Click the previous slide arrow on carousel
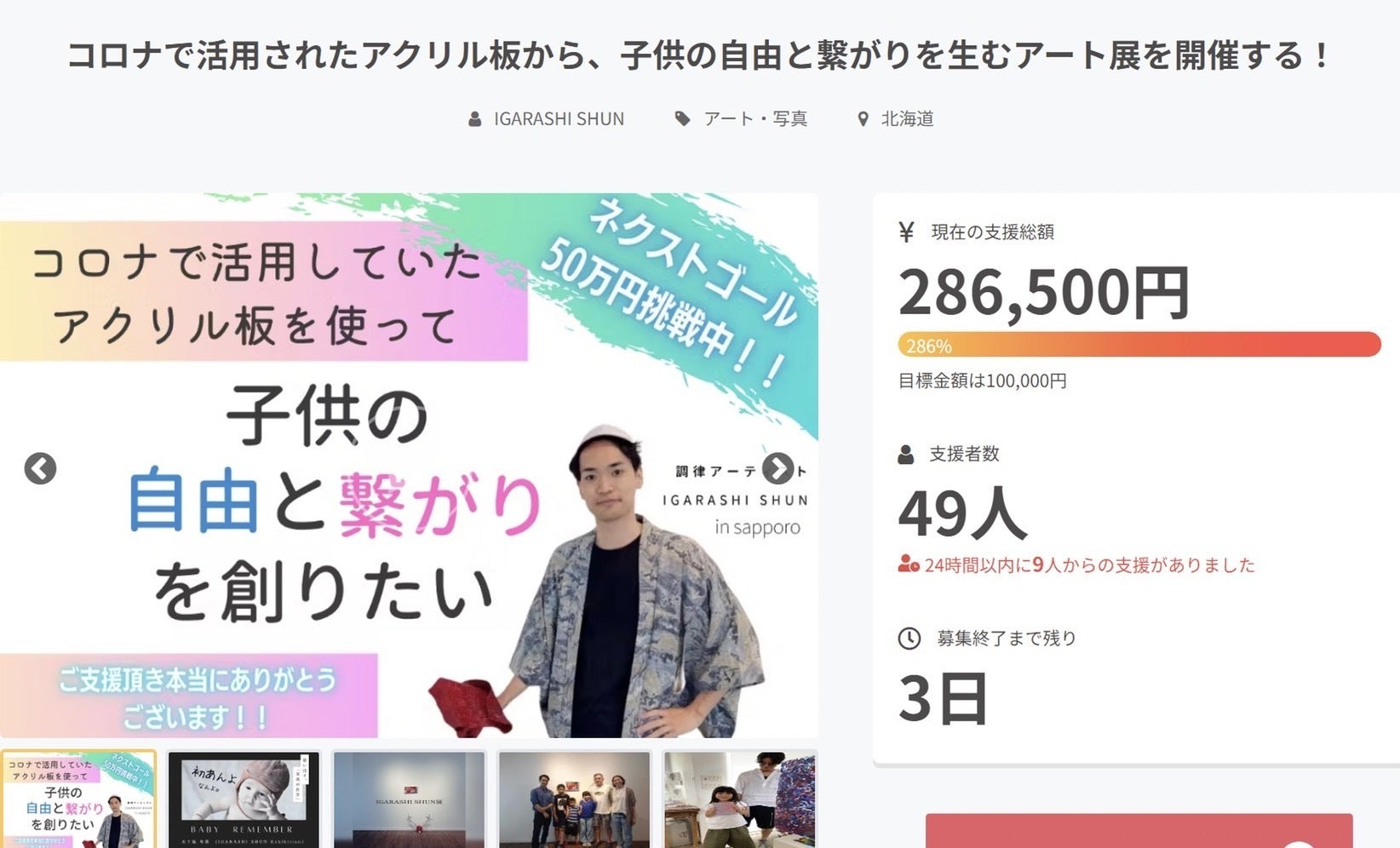Viewport: 1400px width, 848px height. (x=40, y=468)
